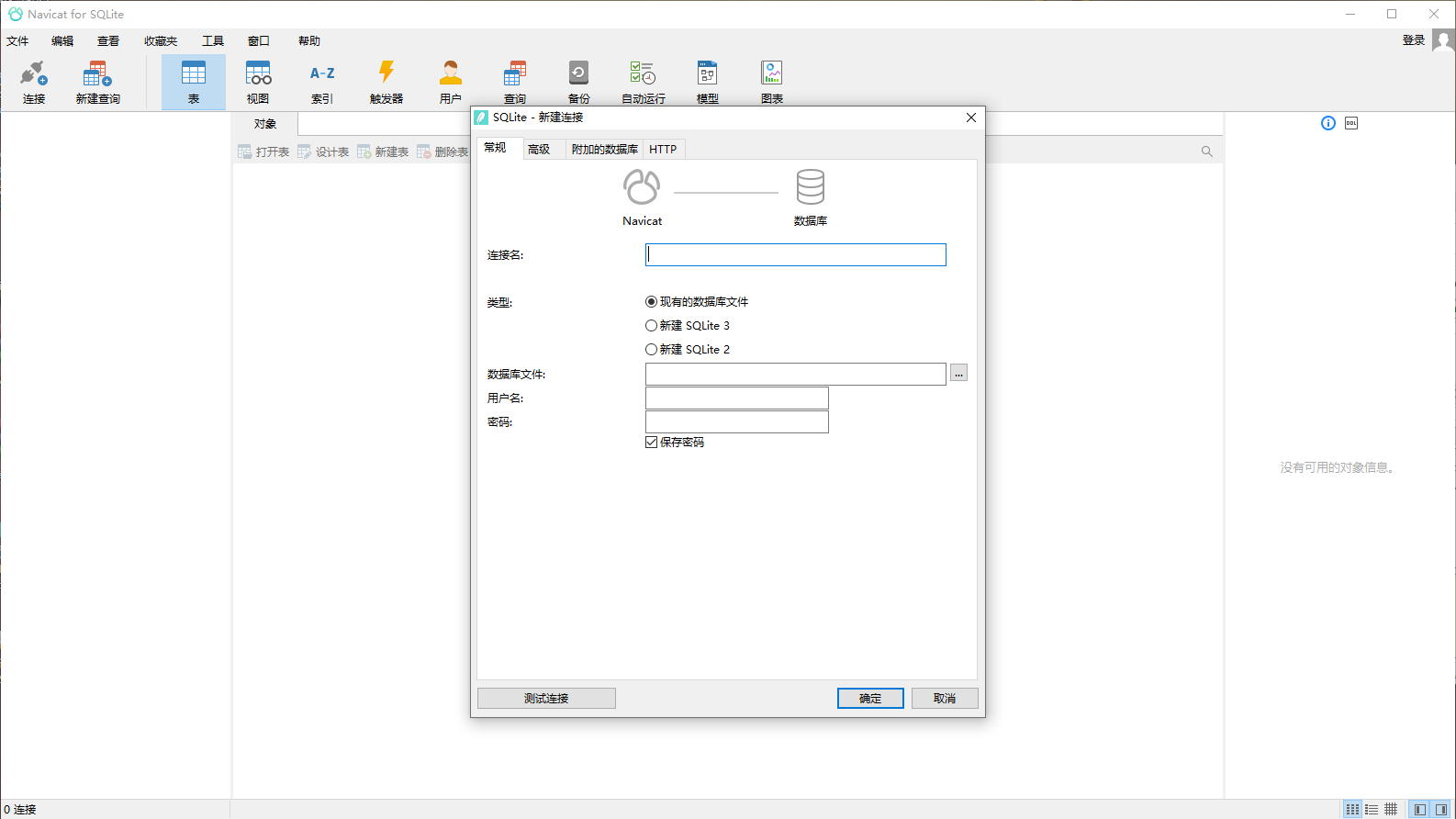Open 触发器 (Trigger) lightning icon
Image resolution: width=1456 pixels, height=819 pixels.
click(x=386, y=82)
